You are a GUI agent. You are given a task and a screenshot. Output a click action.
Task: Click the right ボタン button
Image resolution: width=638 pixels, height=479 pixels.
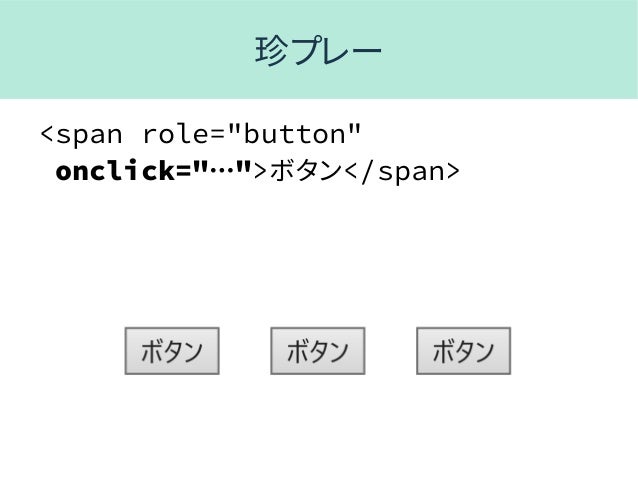point(463,351)
